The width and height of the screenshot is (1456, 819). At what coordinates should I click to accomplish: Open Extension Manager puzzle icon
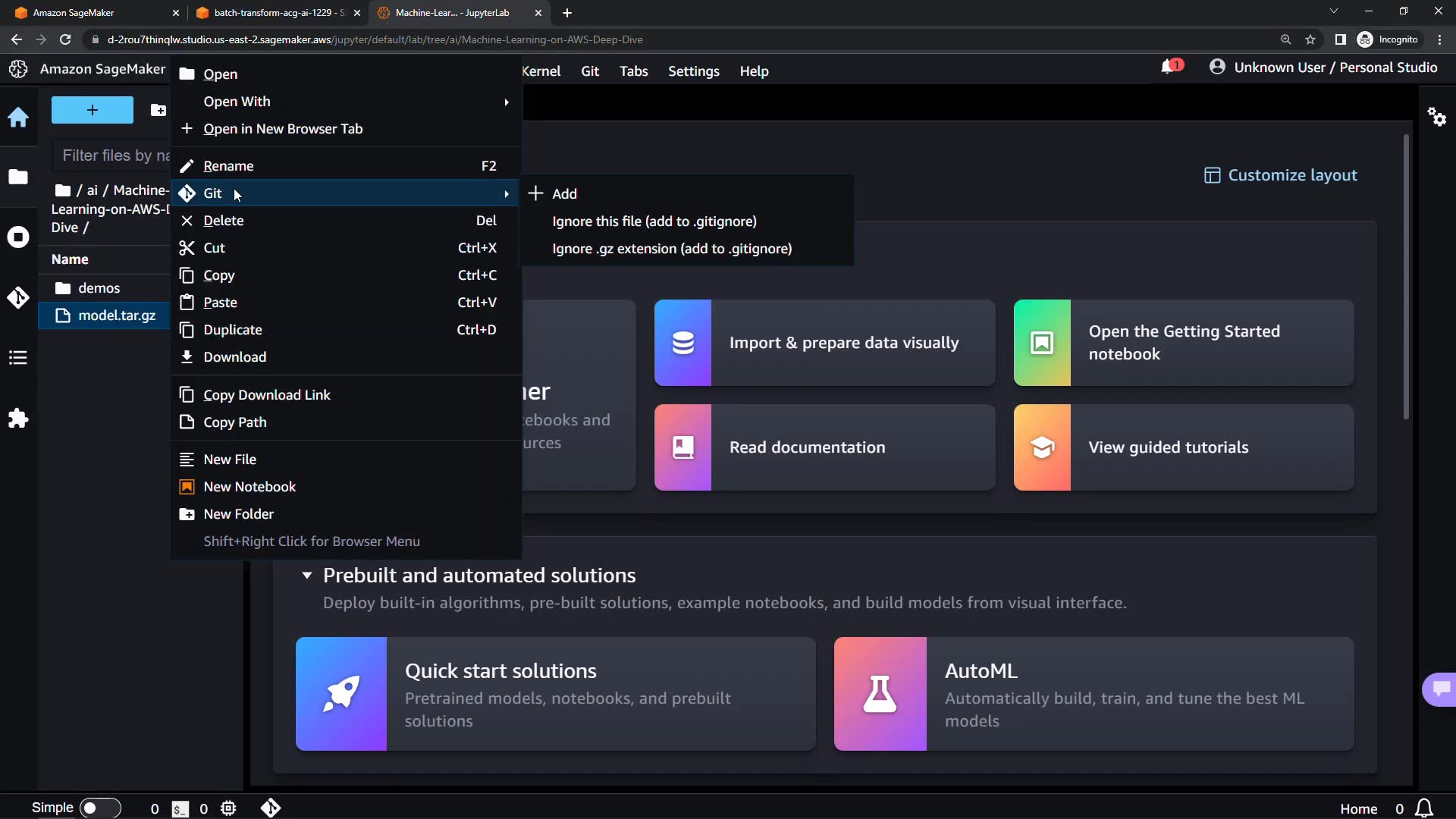(18, 419)
